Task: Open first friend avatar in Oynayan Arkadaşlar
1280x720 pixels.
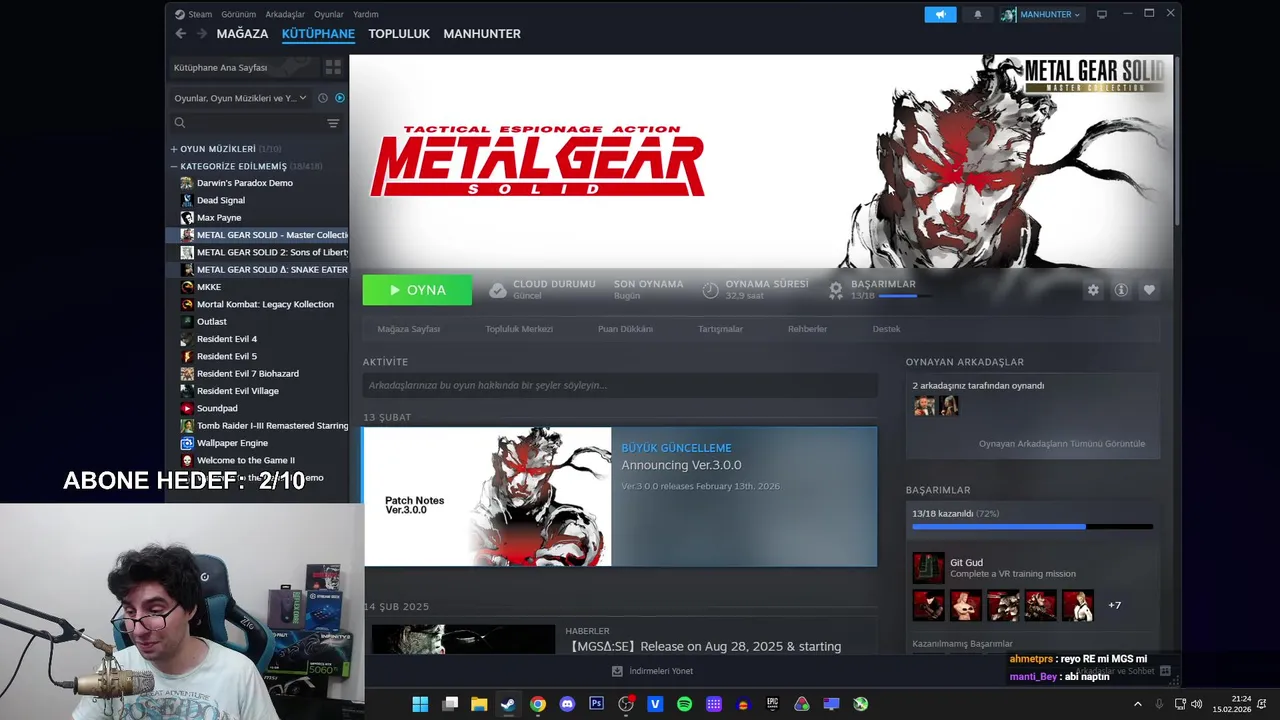Action: [924, 405]
